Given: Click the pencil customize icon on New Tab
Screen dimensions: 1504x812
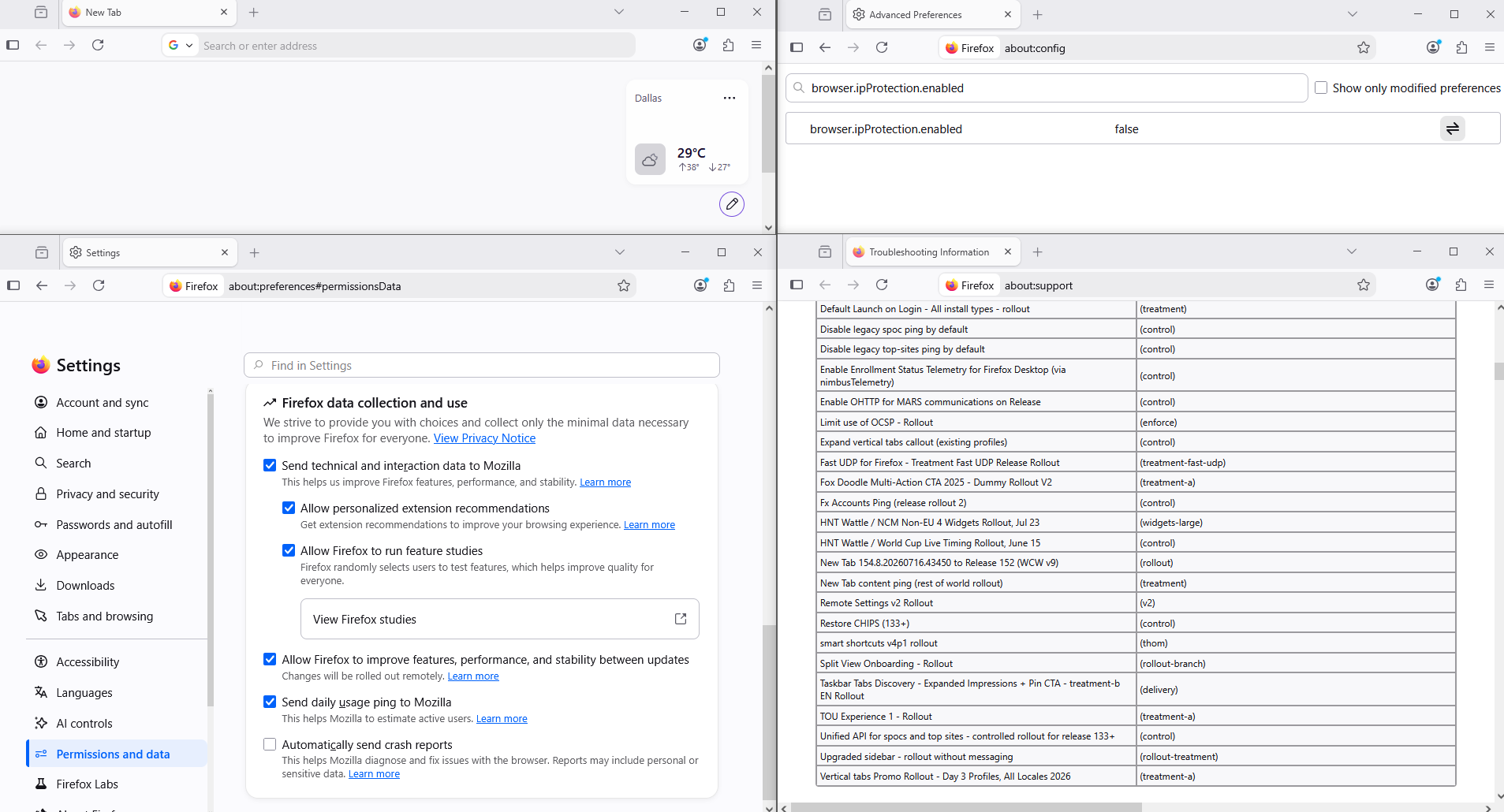Looking at the screenshot, I should click(x=732, y=204).
